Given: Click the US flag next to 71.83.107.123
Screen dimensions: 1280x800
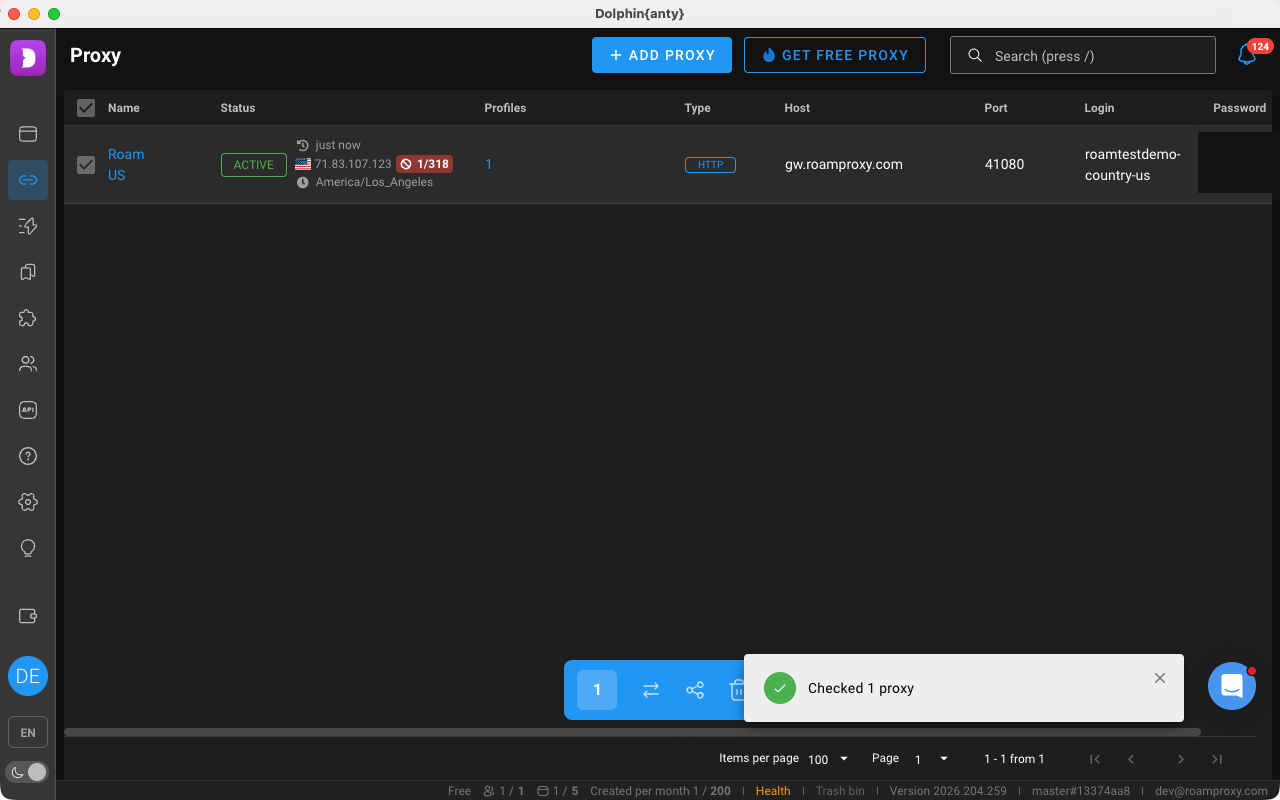Looking at the screenshot, I should click(303, 164).
